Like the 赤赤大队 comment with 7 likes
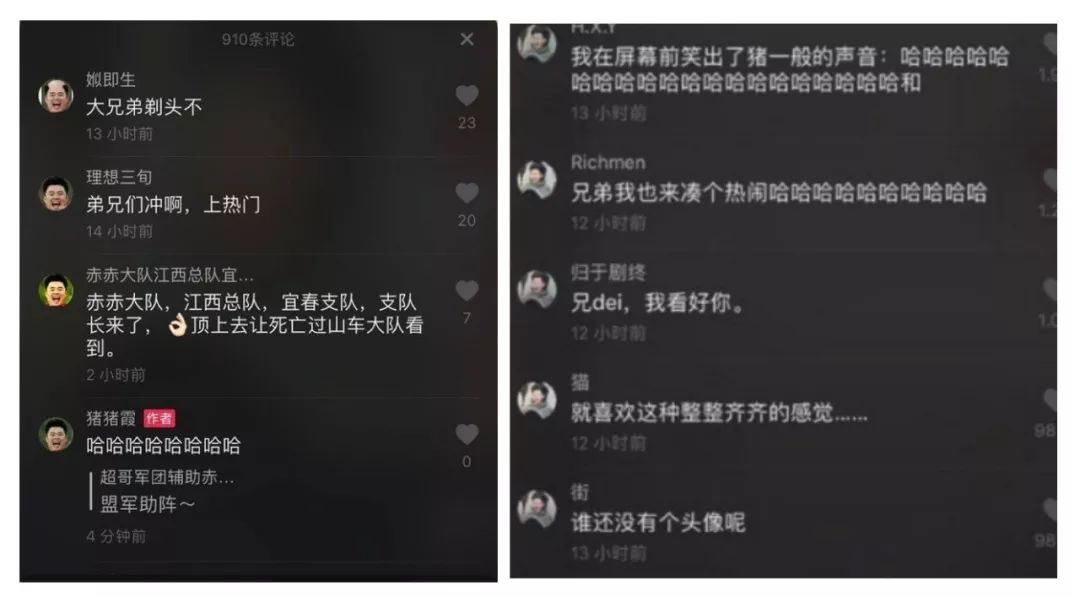Screen dimensions: 1080x597 point(466,291)
